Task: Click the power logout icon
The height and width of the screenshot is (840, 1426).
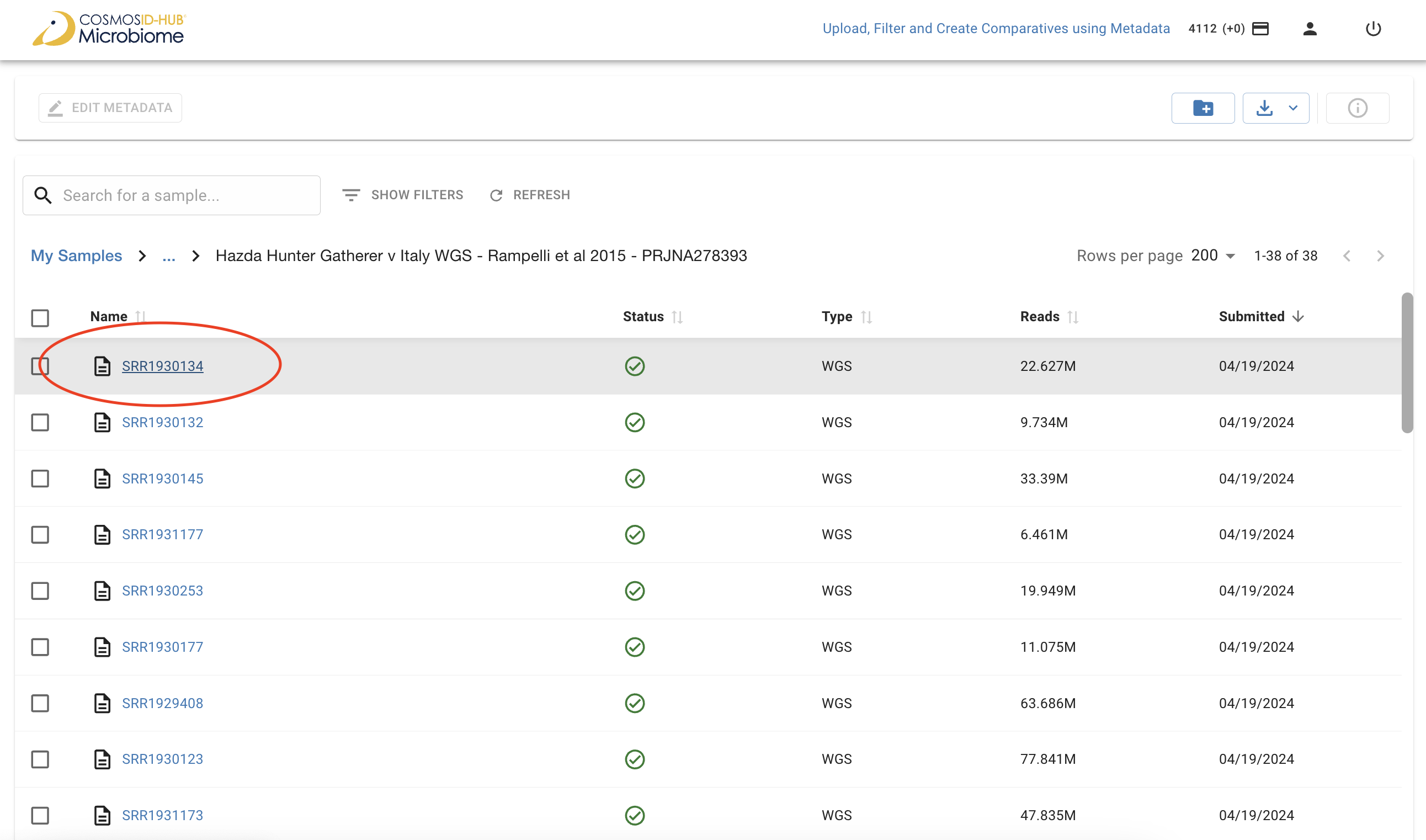Action: (1373, 29)
